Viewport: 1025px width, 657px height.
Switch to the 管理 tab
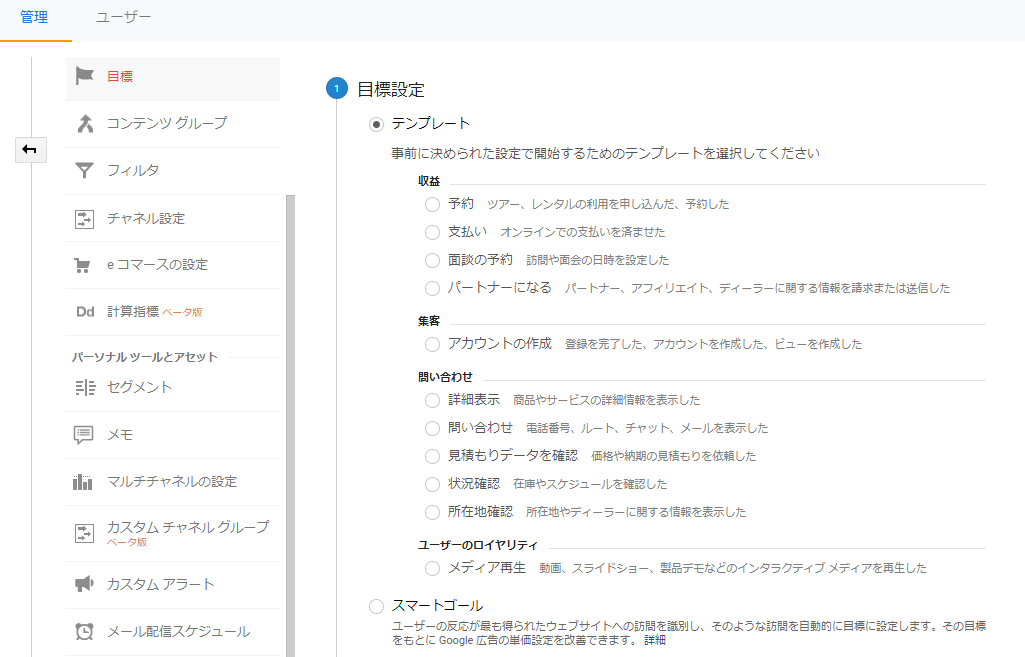click(34, 17)
